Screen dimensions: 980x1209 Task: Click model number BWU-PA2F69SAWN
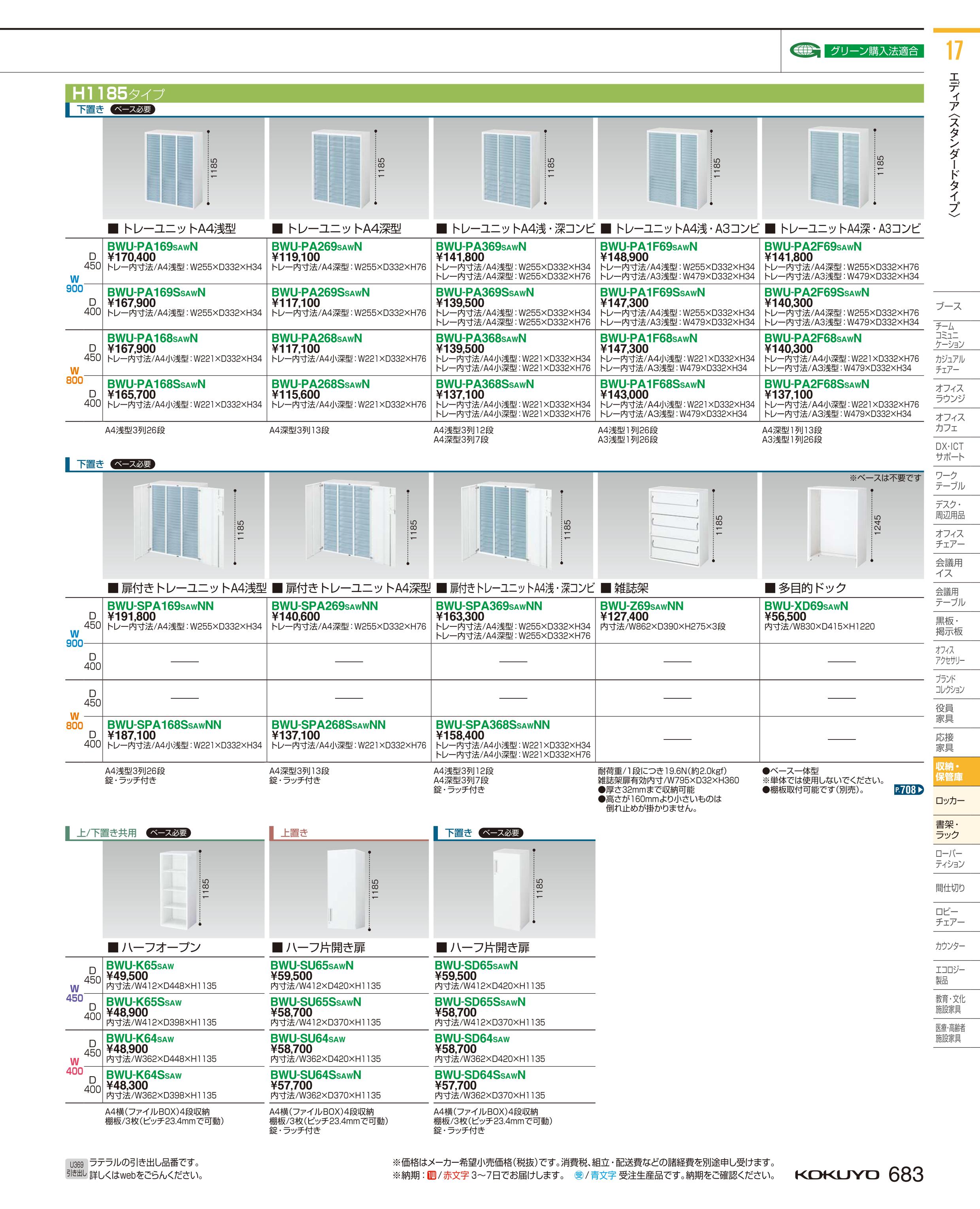tap(813, 247)
